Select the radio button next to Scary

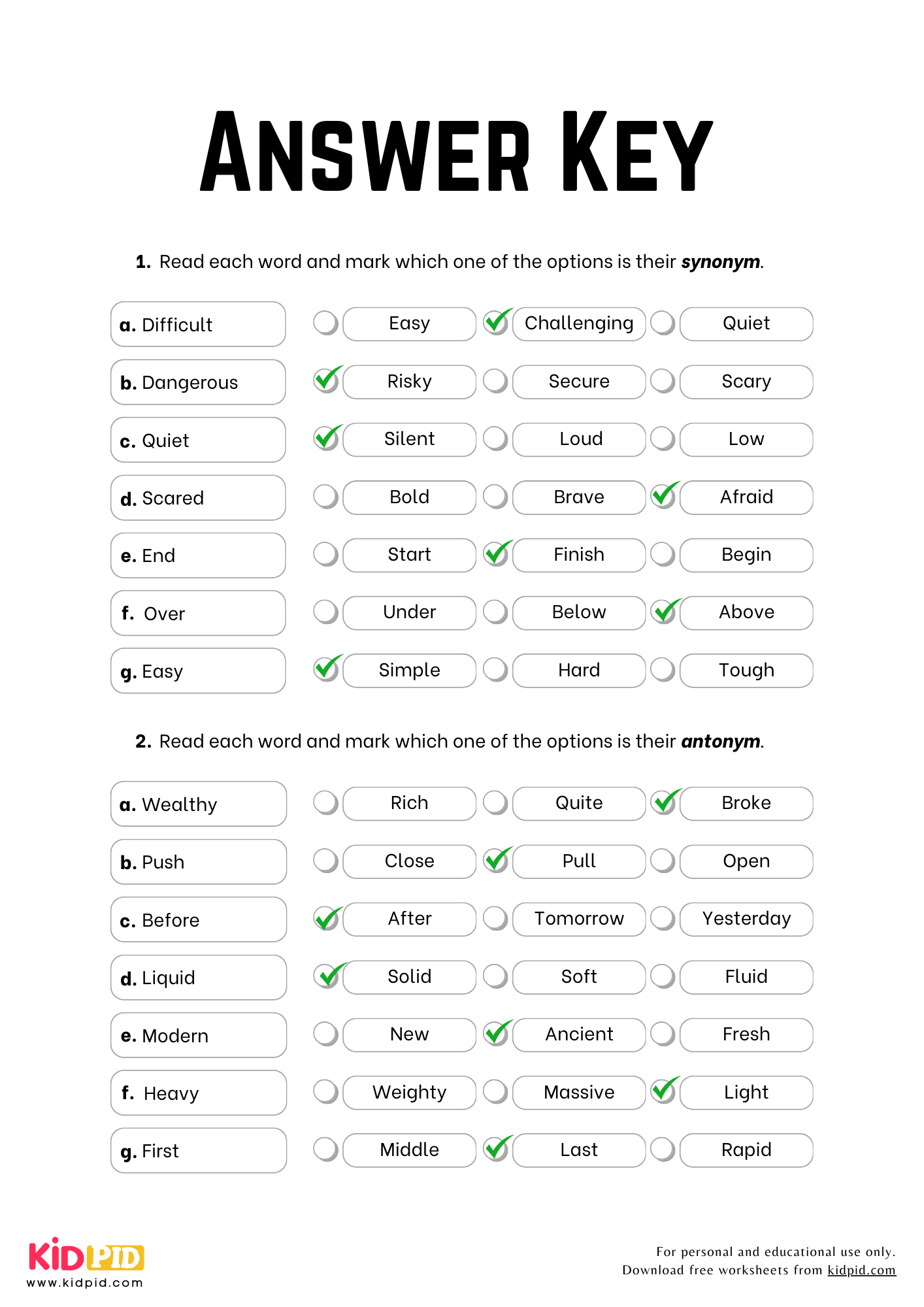click(663, 381)
